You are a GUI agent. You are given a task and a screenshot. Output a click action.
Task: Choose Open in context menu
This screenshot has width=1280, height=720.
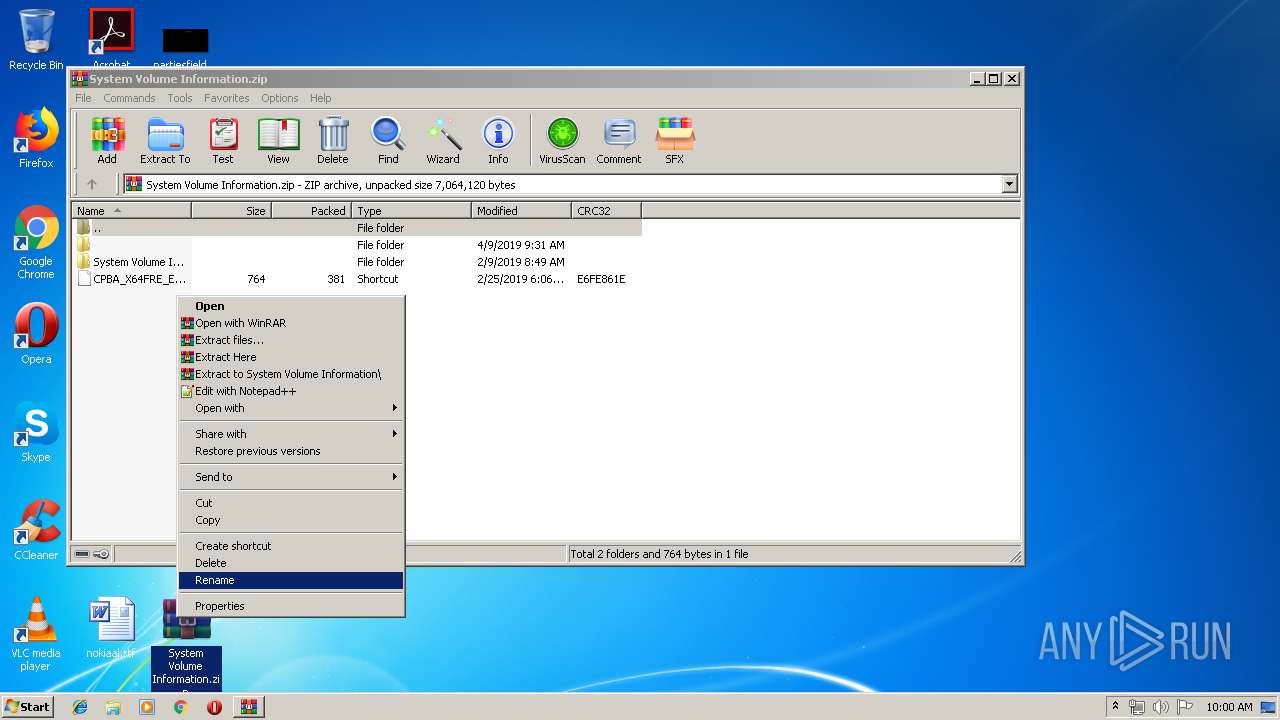click(x=290, y=306)
